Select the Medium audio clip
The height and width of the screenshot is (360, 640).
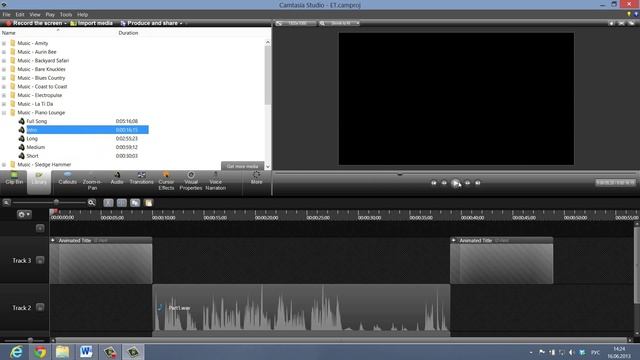pos(36,147)
